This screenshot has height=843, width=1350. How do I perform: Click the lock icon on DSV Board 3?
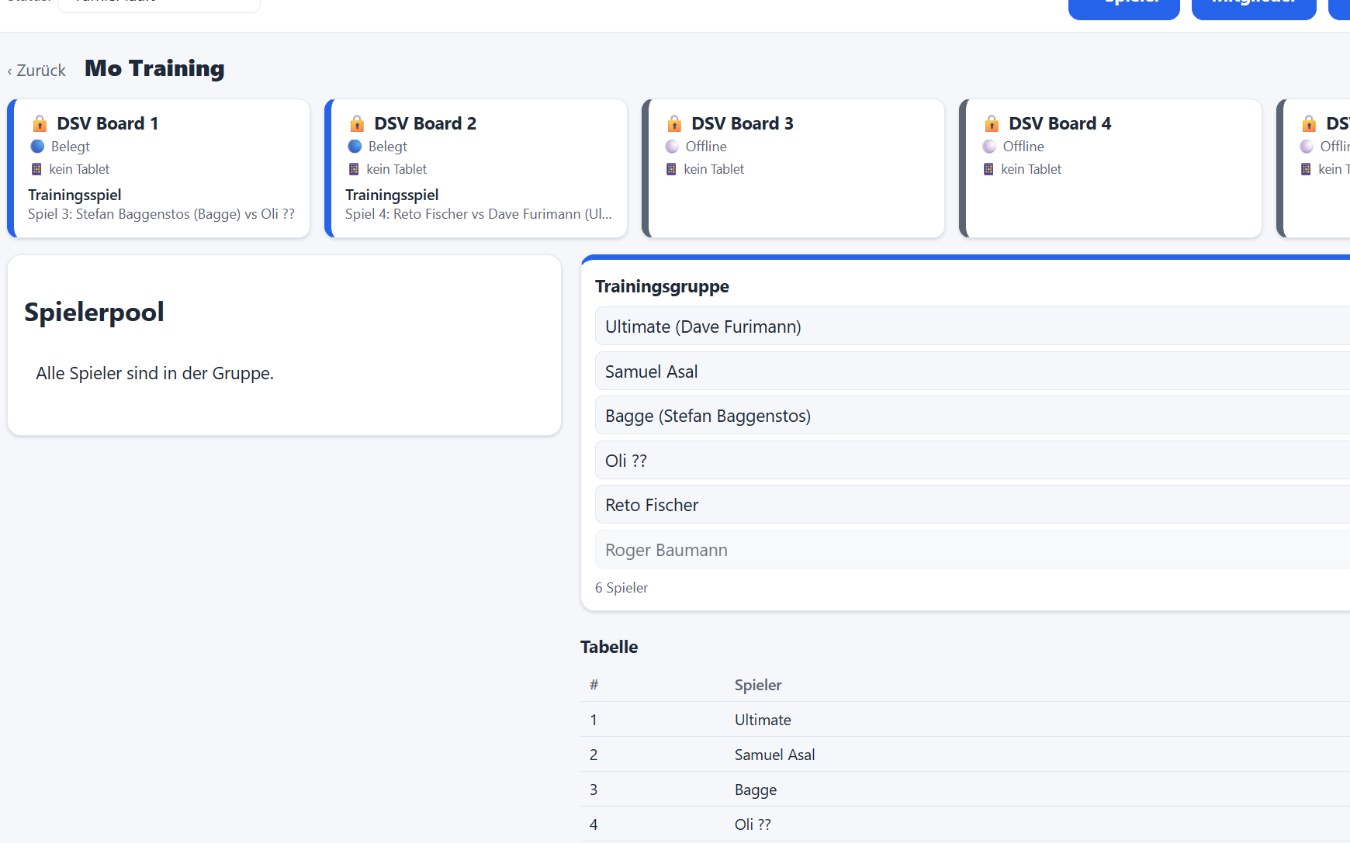pos(674,123)
